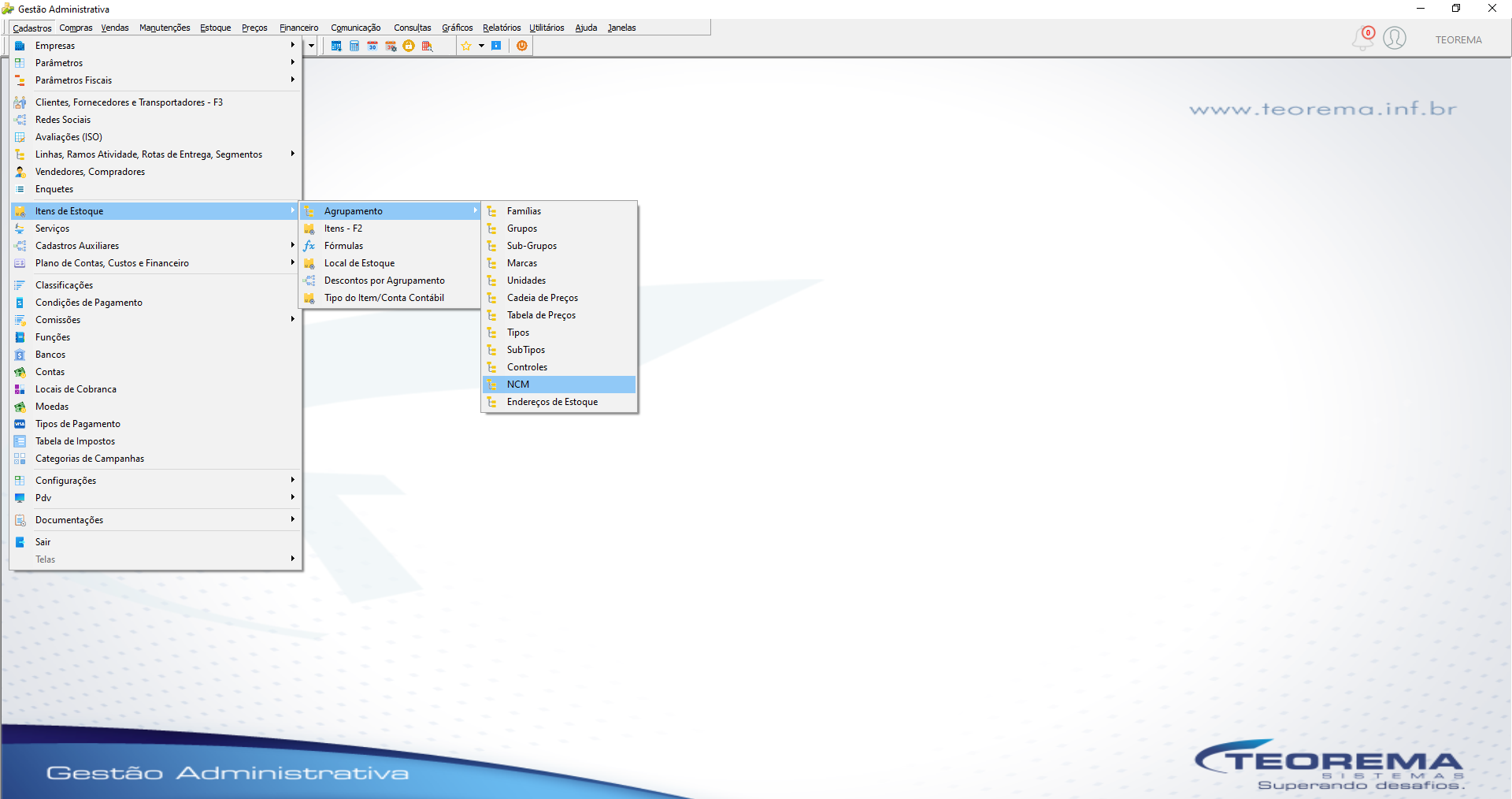Open the Relatórios menu
Screen dimensions: 1512x799
(502, 28)
